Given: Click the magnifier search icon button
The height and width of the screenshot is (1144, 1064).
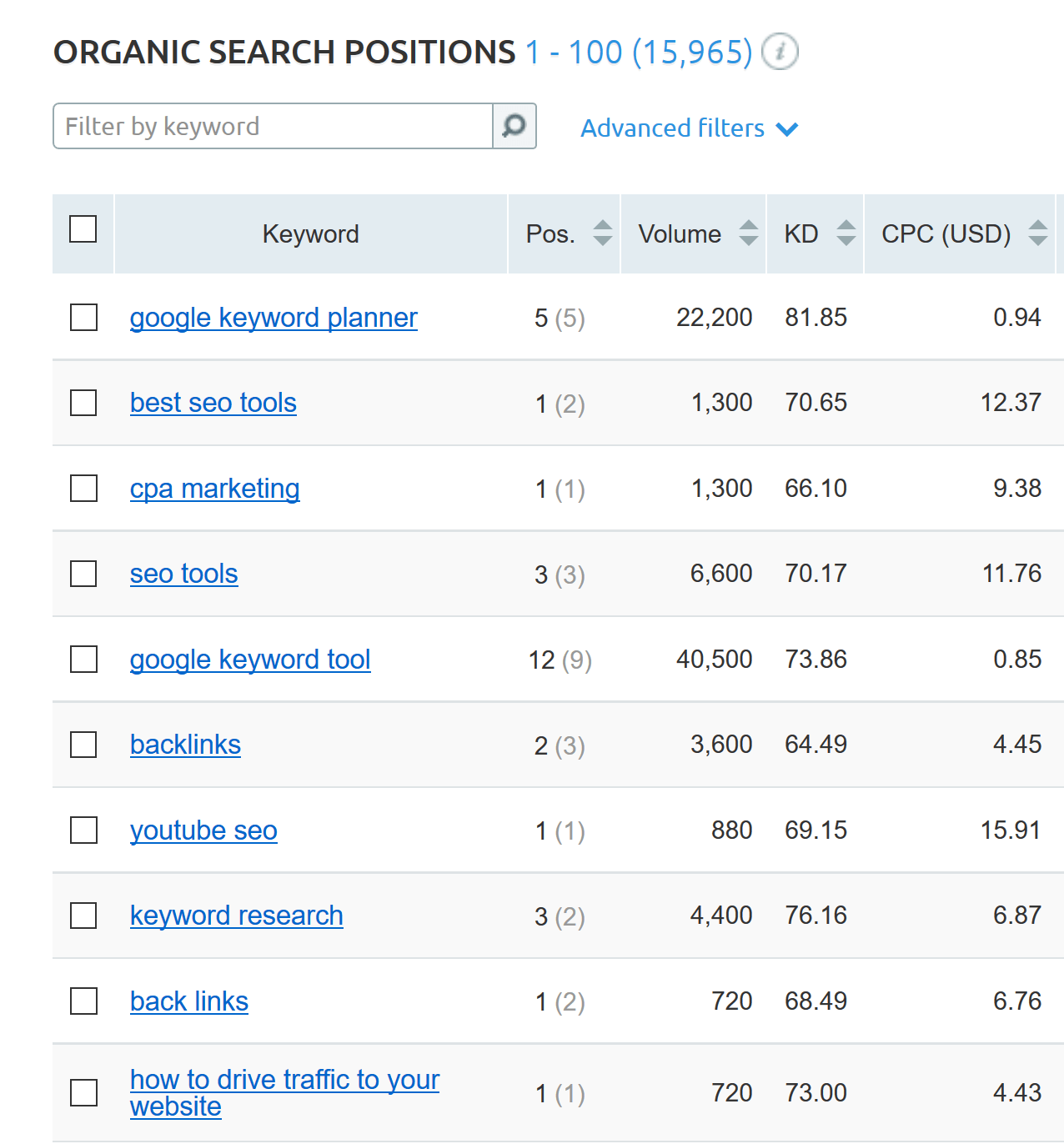Looking at the screenshot, I should click(x=514, y=126).
